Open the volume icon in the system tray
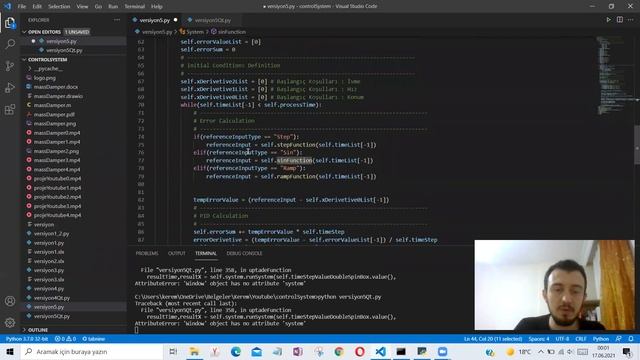The image size is (640, 360). pos(570,351)
